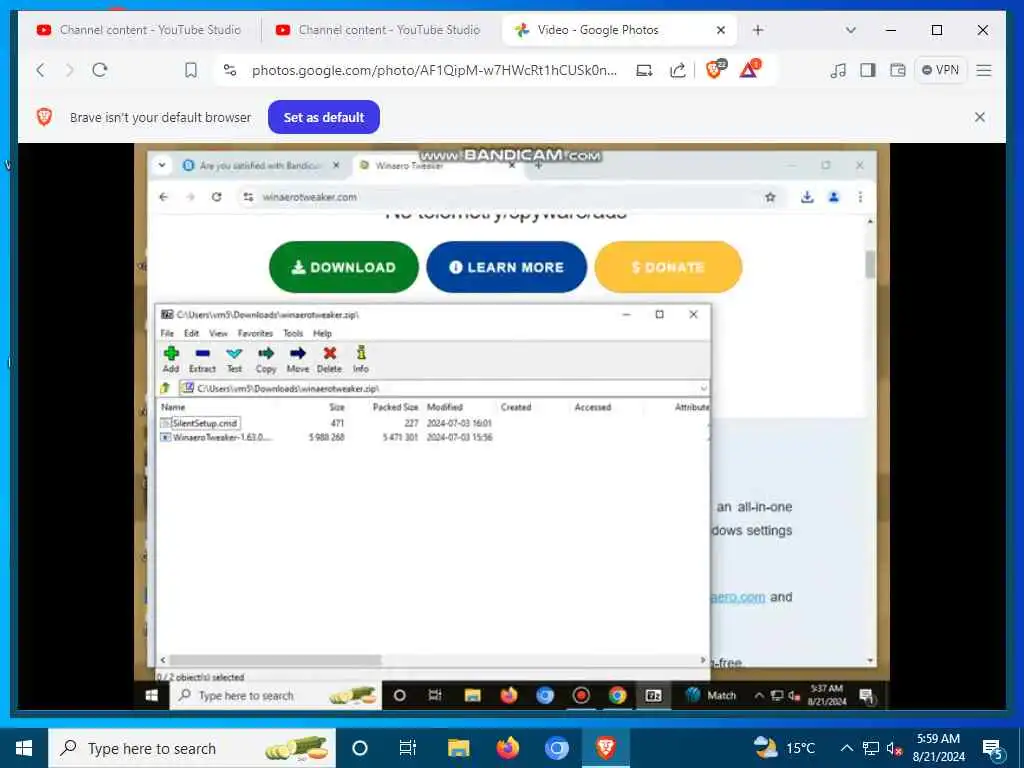Bookmark this page in Brave
1024x768 pixels.
tap(191, 70)
